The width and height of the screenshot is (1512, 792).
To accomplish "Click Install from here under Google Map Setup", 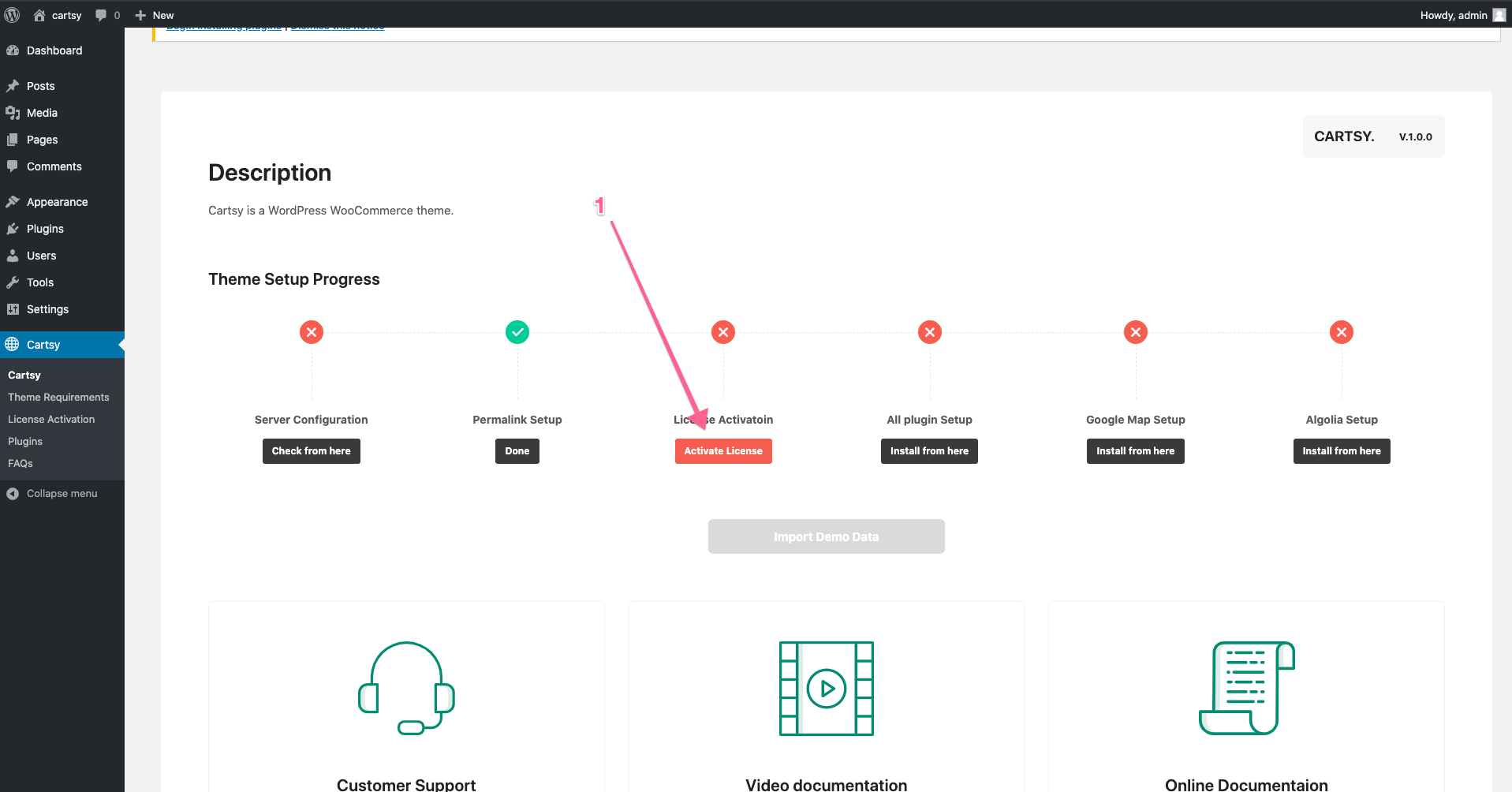I will (x=1136, y=451).
